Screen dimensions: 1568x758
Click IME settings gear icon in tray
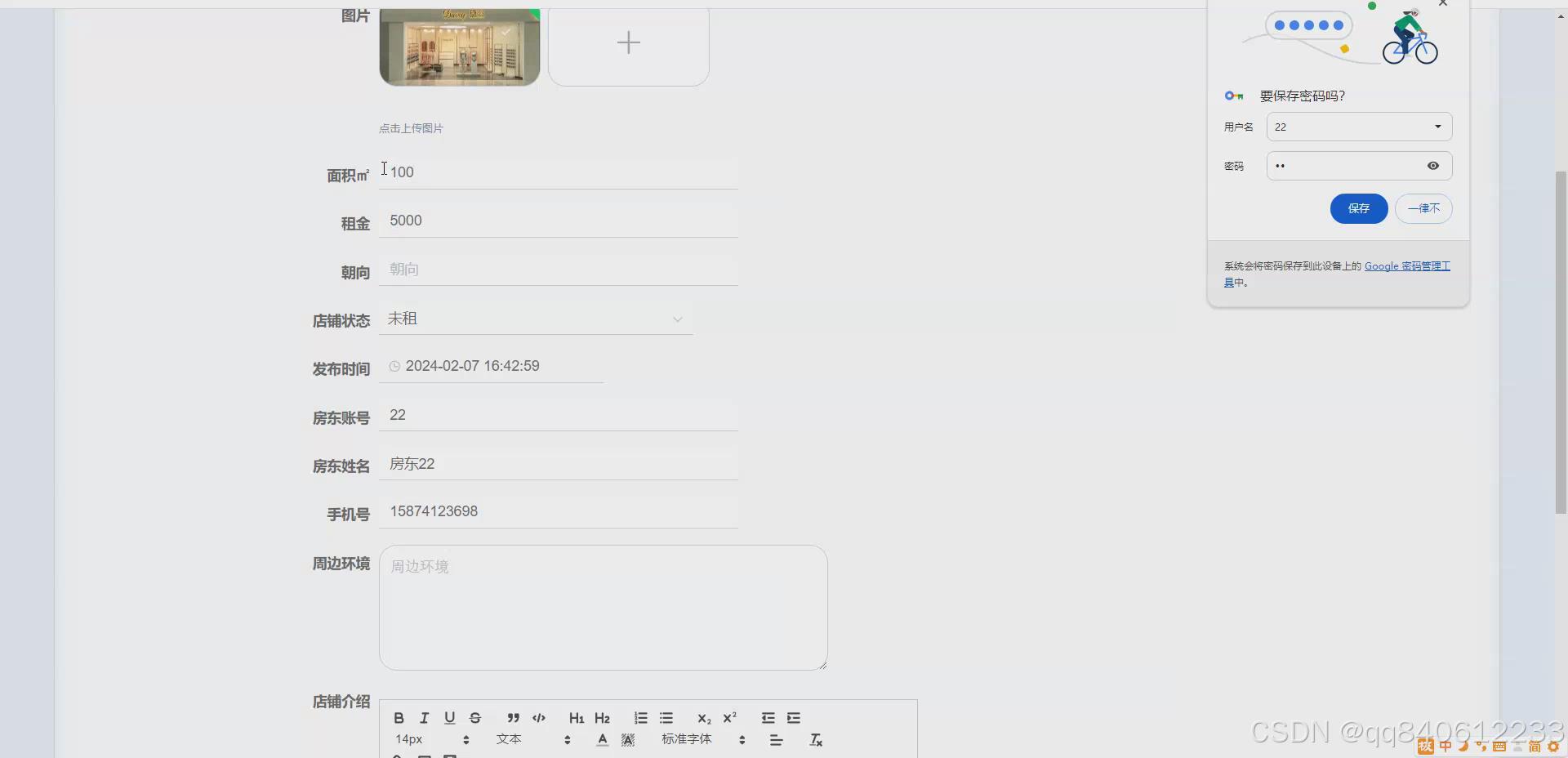1553,747
